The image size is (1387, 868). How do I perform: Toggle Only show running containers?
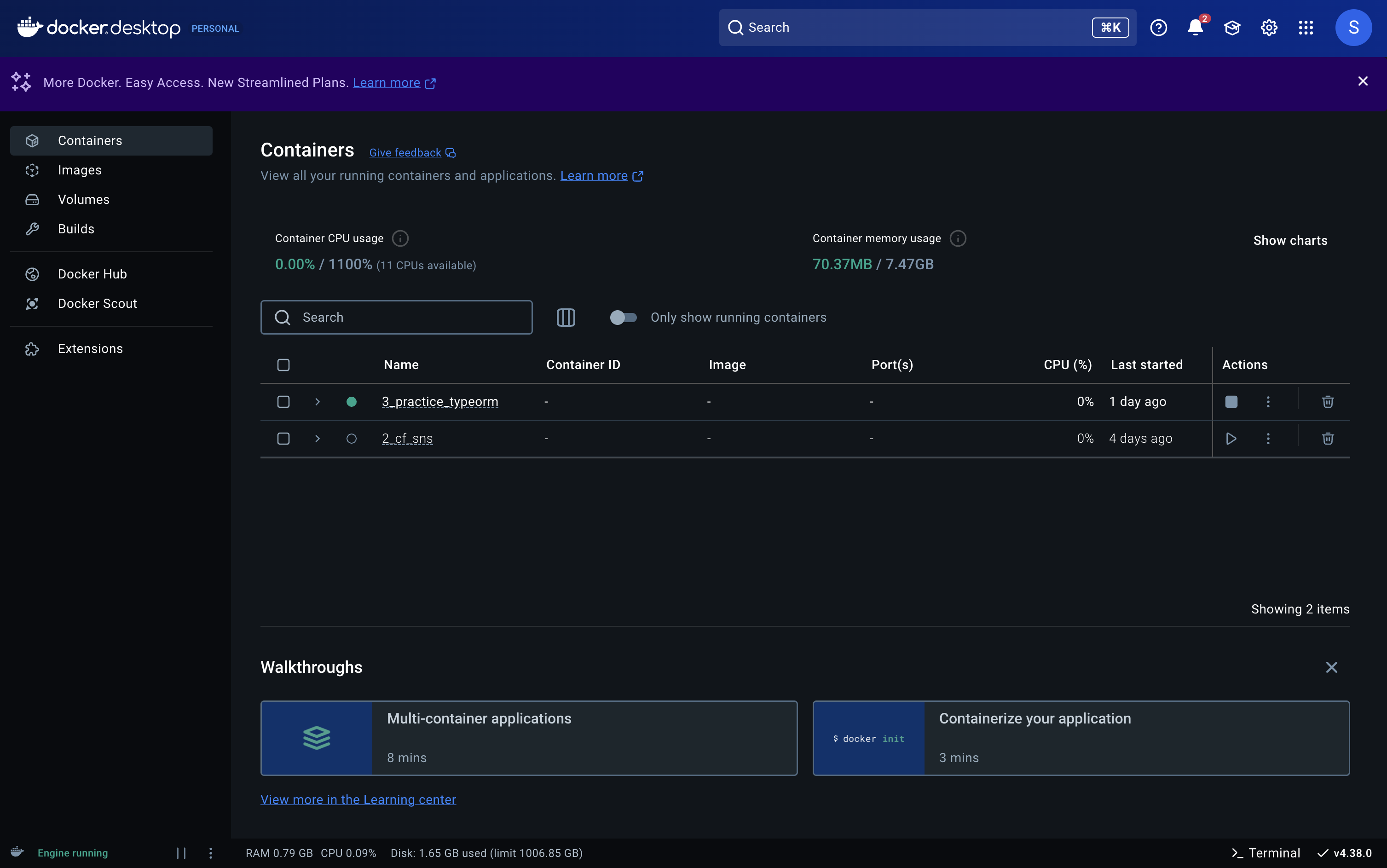(623, 318)
